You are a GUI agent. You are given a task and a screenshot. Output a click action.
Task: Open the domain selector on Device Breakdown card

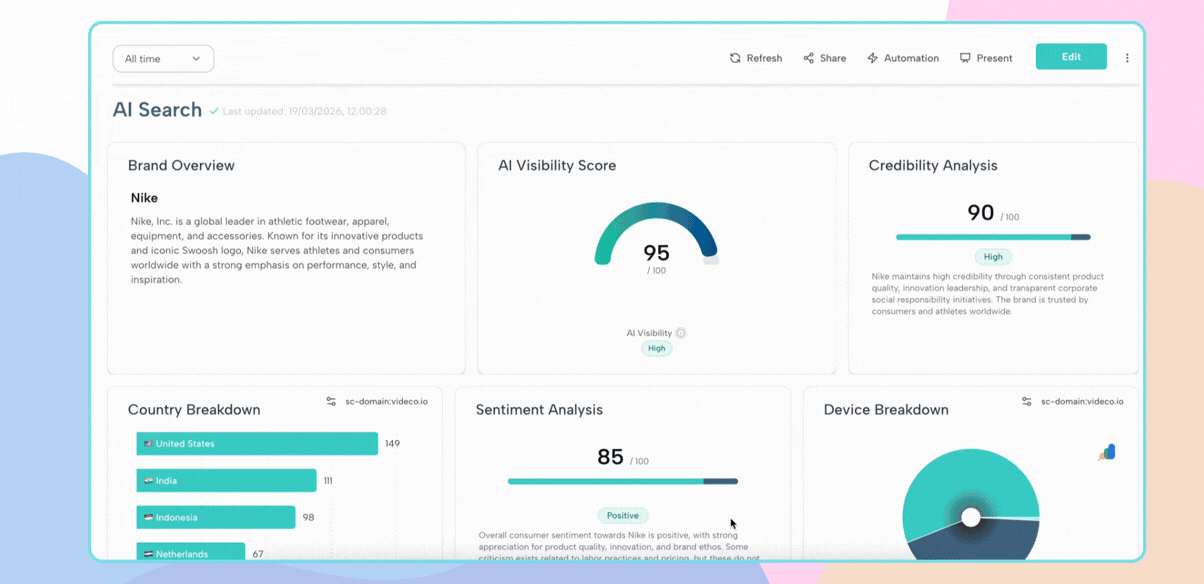click(x=1026, y=401)
